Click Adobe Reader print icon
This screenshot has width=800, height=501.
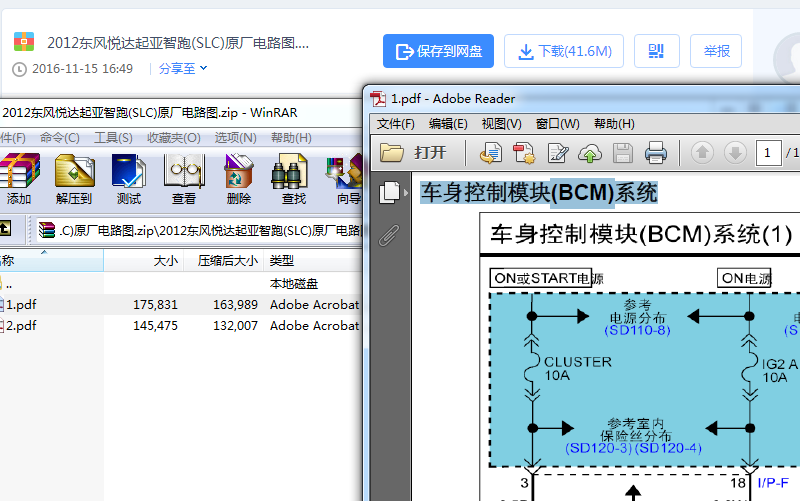tap(656, 153)
